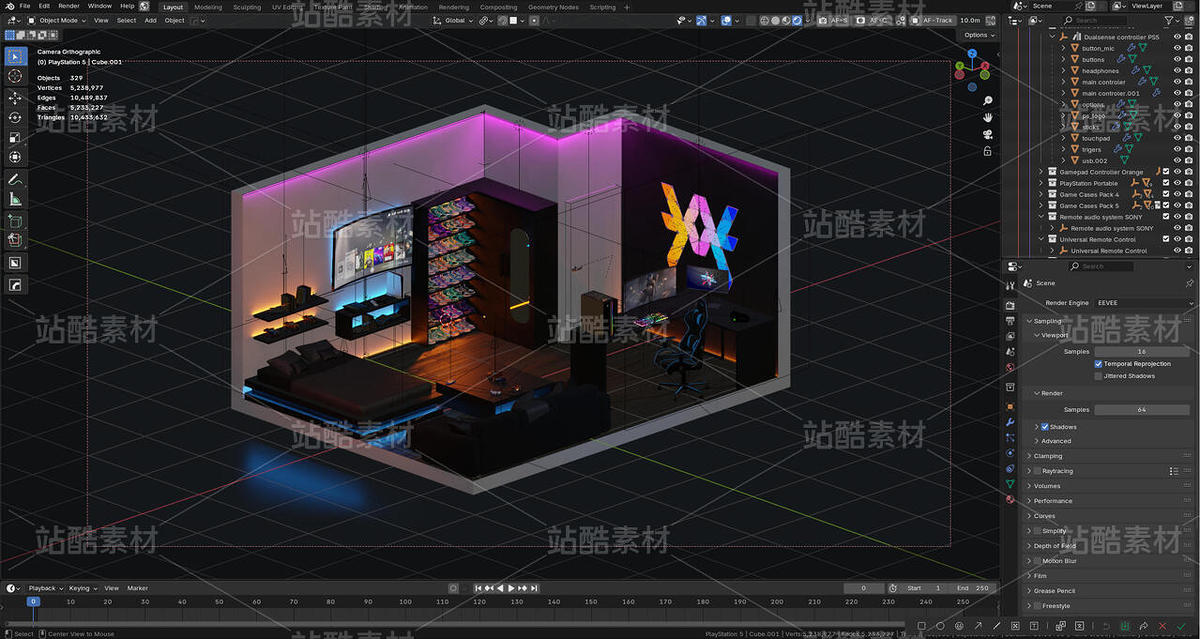The width and height of the screenshot is (1200, 639).
Task: Enable the Freestyle checkbox
Action: (1037, 606)
